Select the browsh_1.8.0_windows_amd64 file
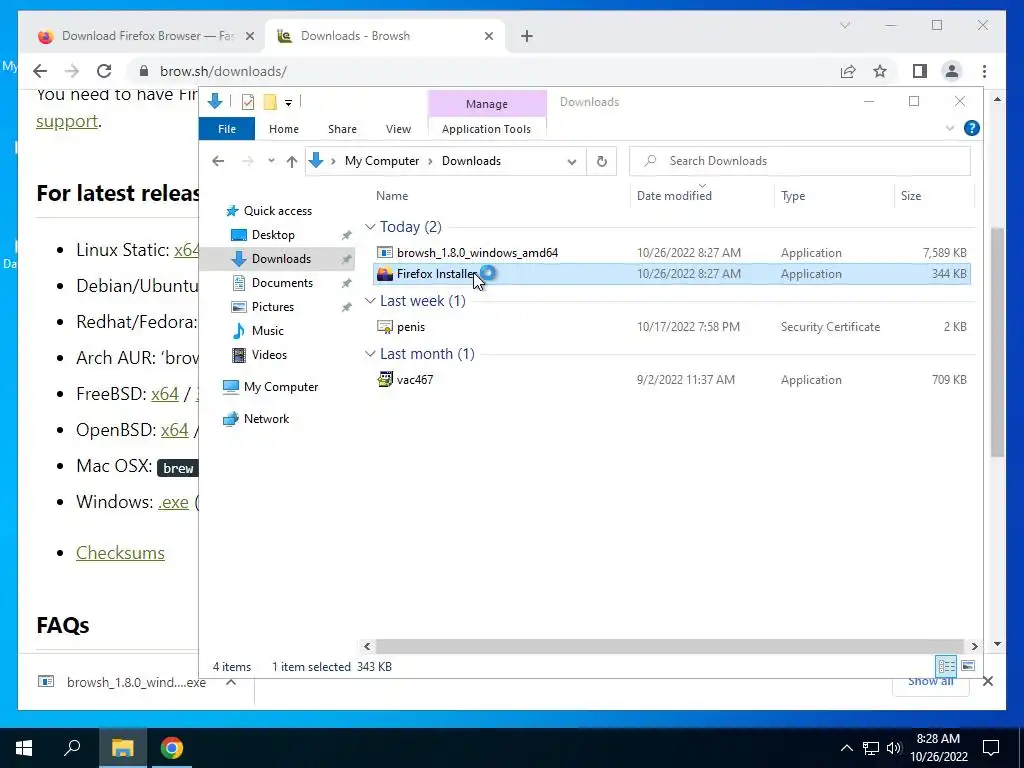The image size is (1024, 768). click(477, 253)
